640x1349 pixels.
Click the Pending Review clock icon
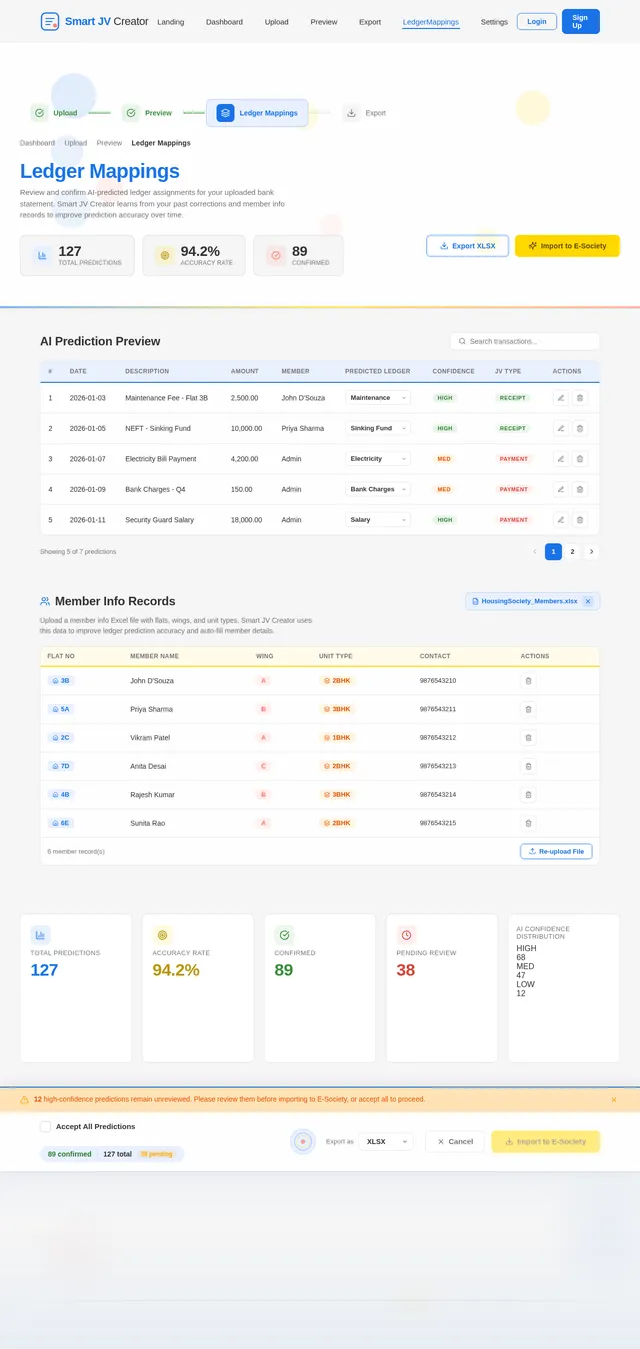click(406, 935)
